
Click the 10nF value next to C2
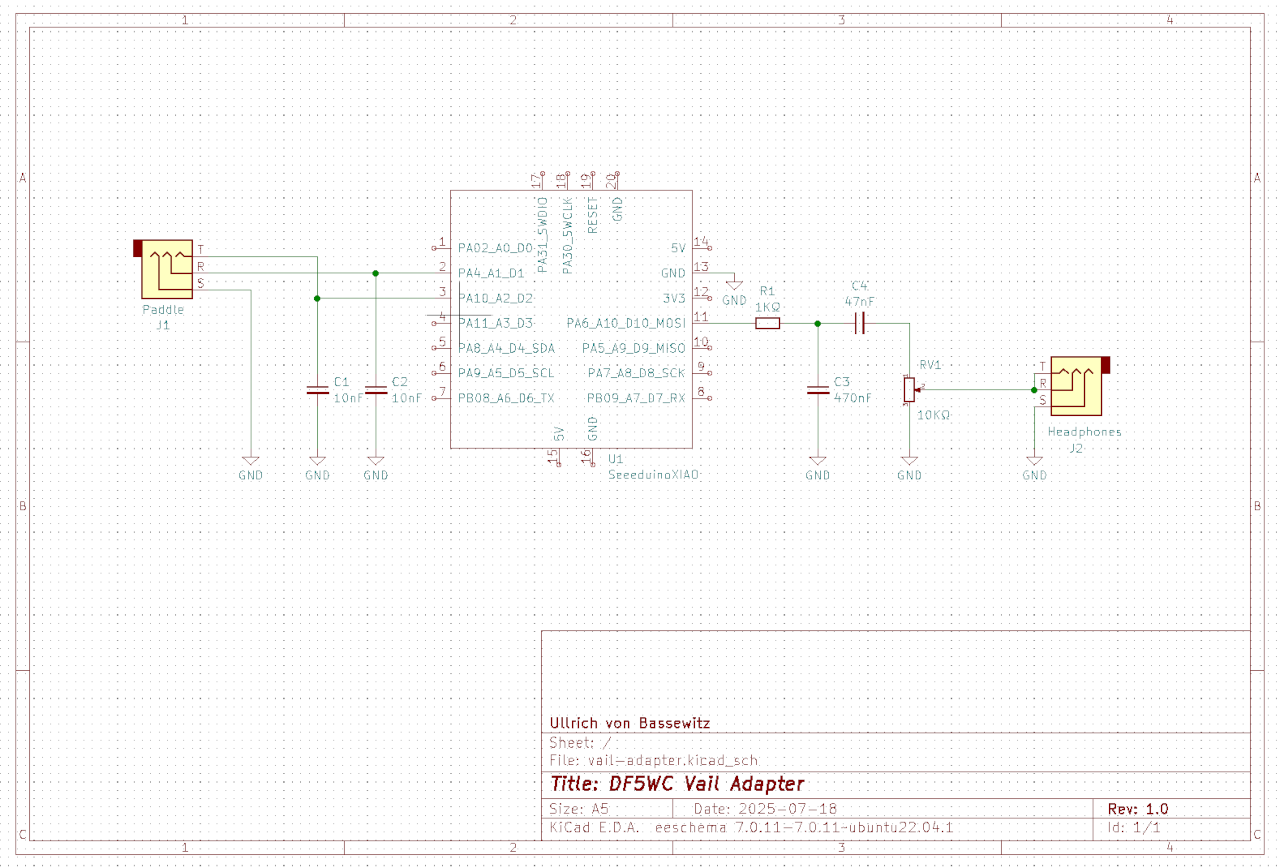point(408,397)
